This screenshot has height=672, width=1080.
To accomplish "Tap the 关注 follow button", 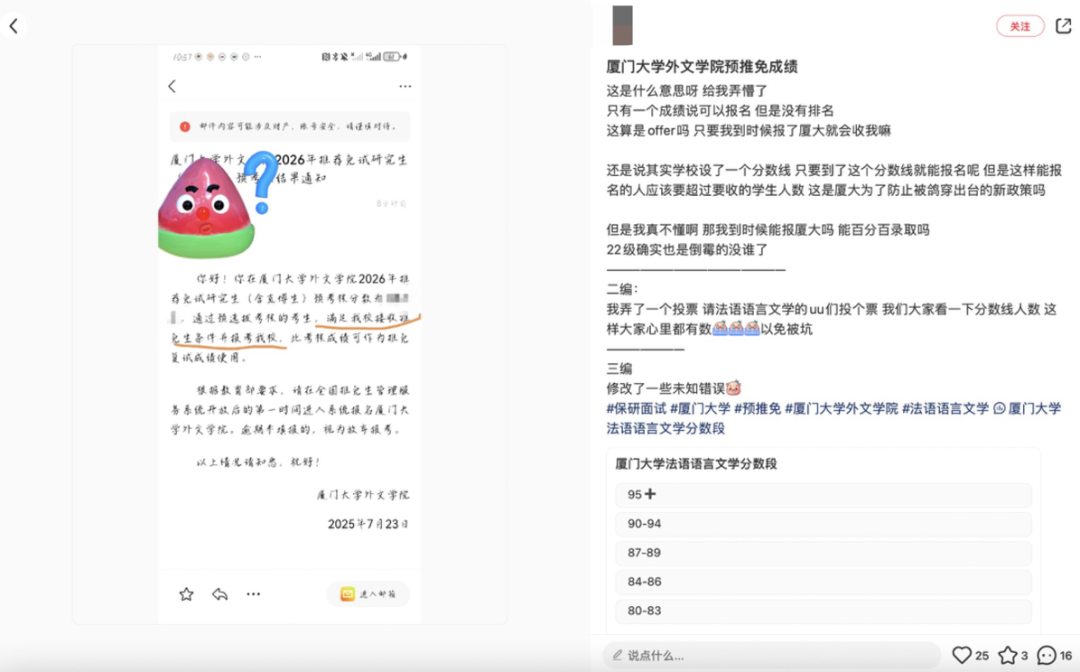I will [x=1020, y=27].
